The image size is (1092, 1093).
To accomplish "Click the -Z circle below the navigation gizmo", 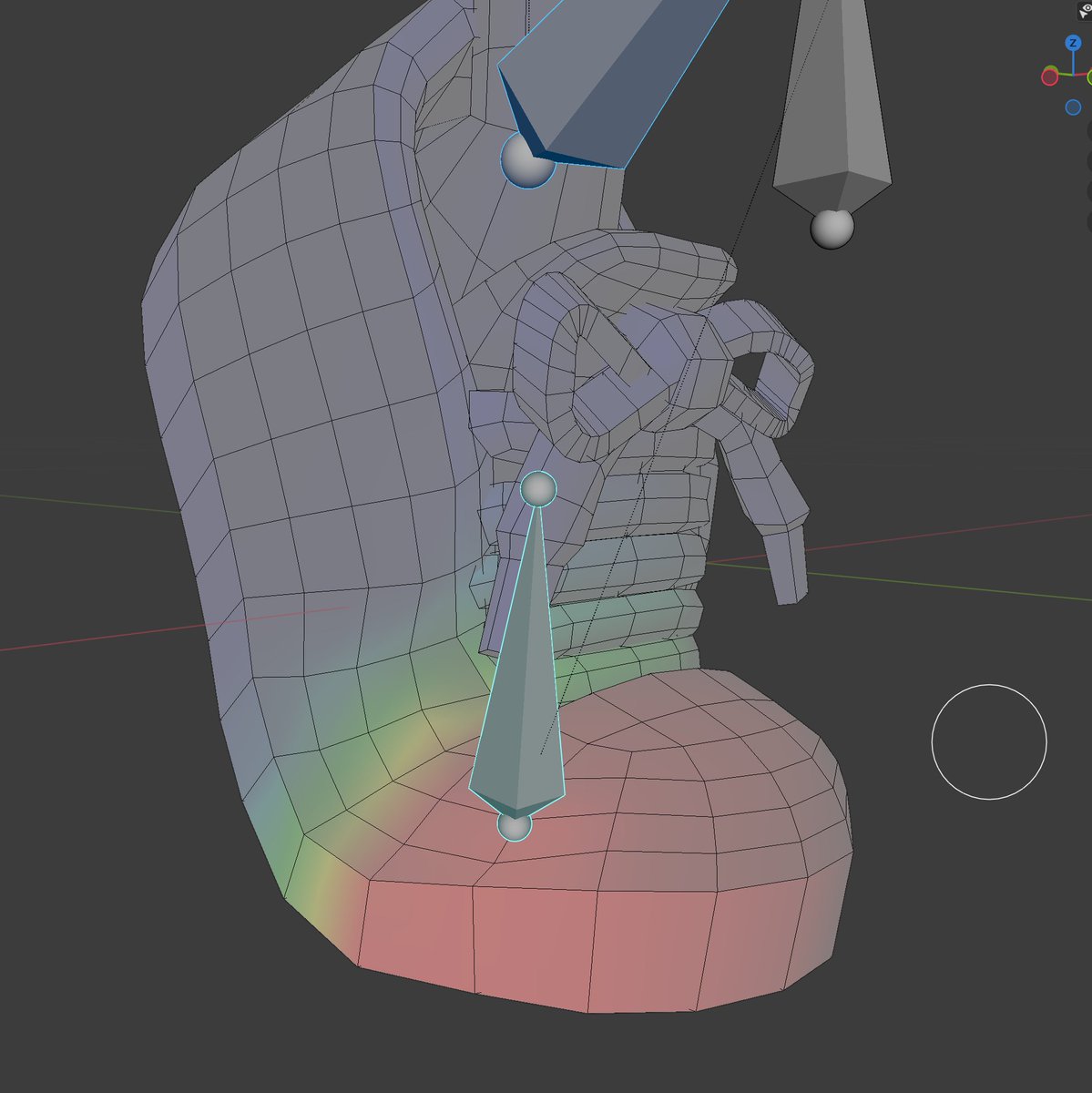I will [1074, 107].
